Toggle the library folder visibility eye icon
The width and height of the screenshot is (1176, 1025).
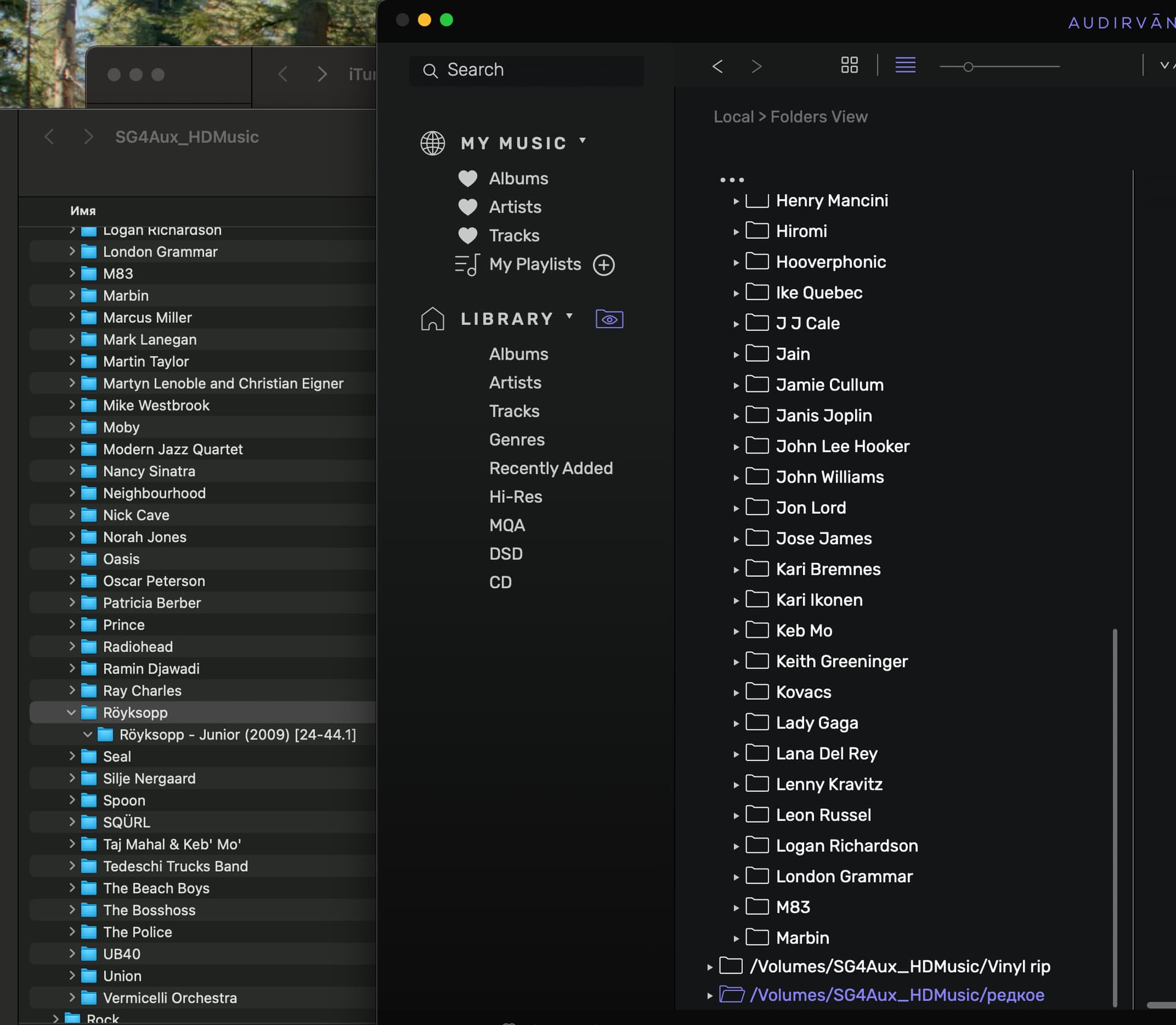coord(609,319)
